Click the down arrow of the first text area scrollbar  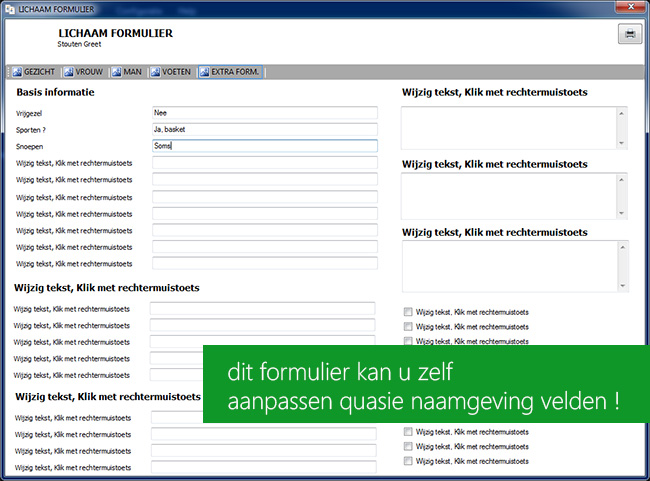(621, 143)
